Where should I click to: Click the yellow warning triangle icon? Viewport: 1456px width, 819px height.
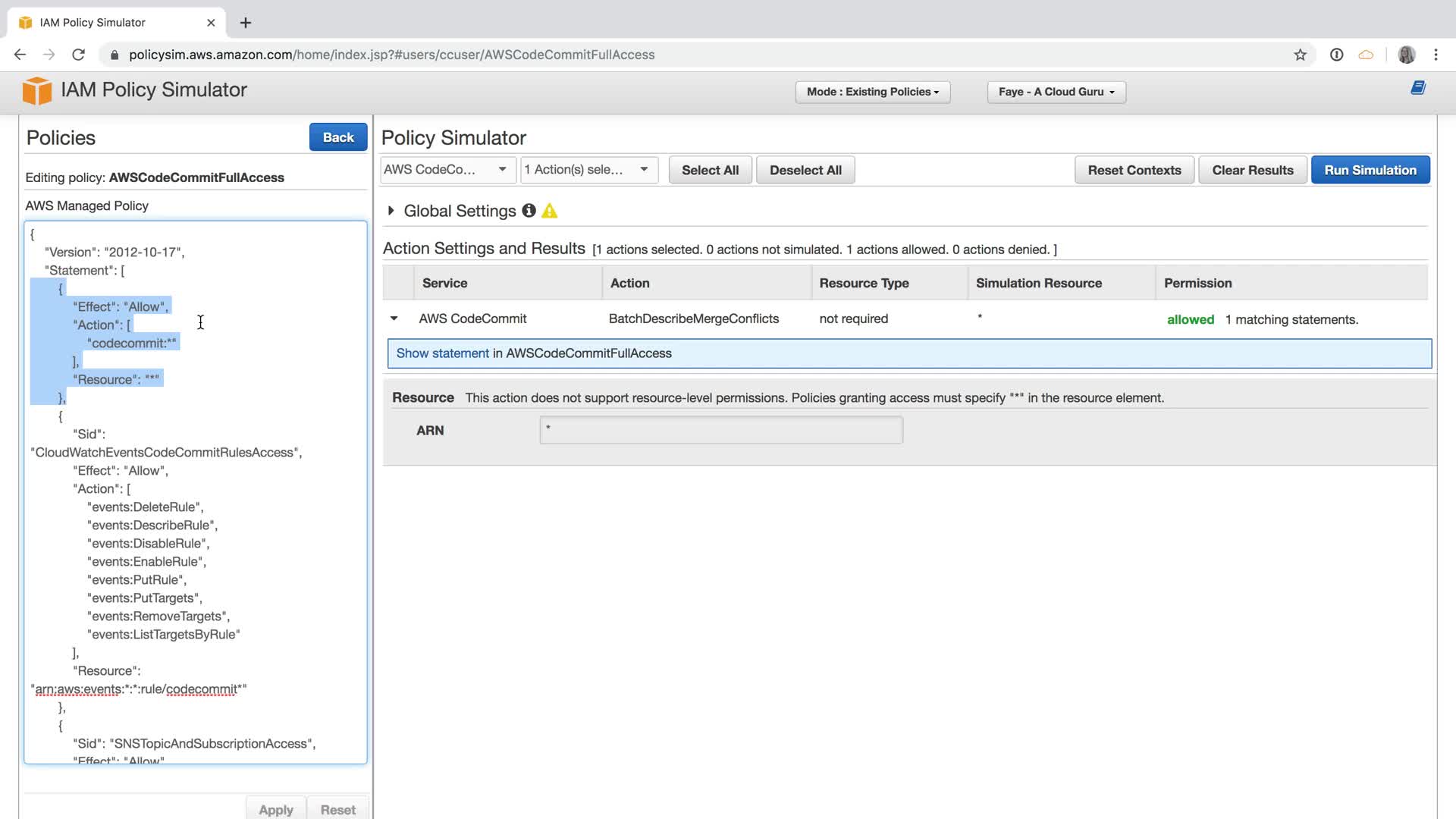pos(550,212)
